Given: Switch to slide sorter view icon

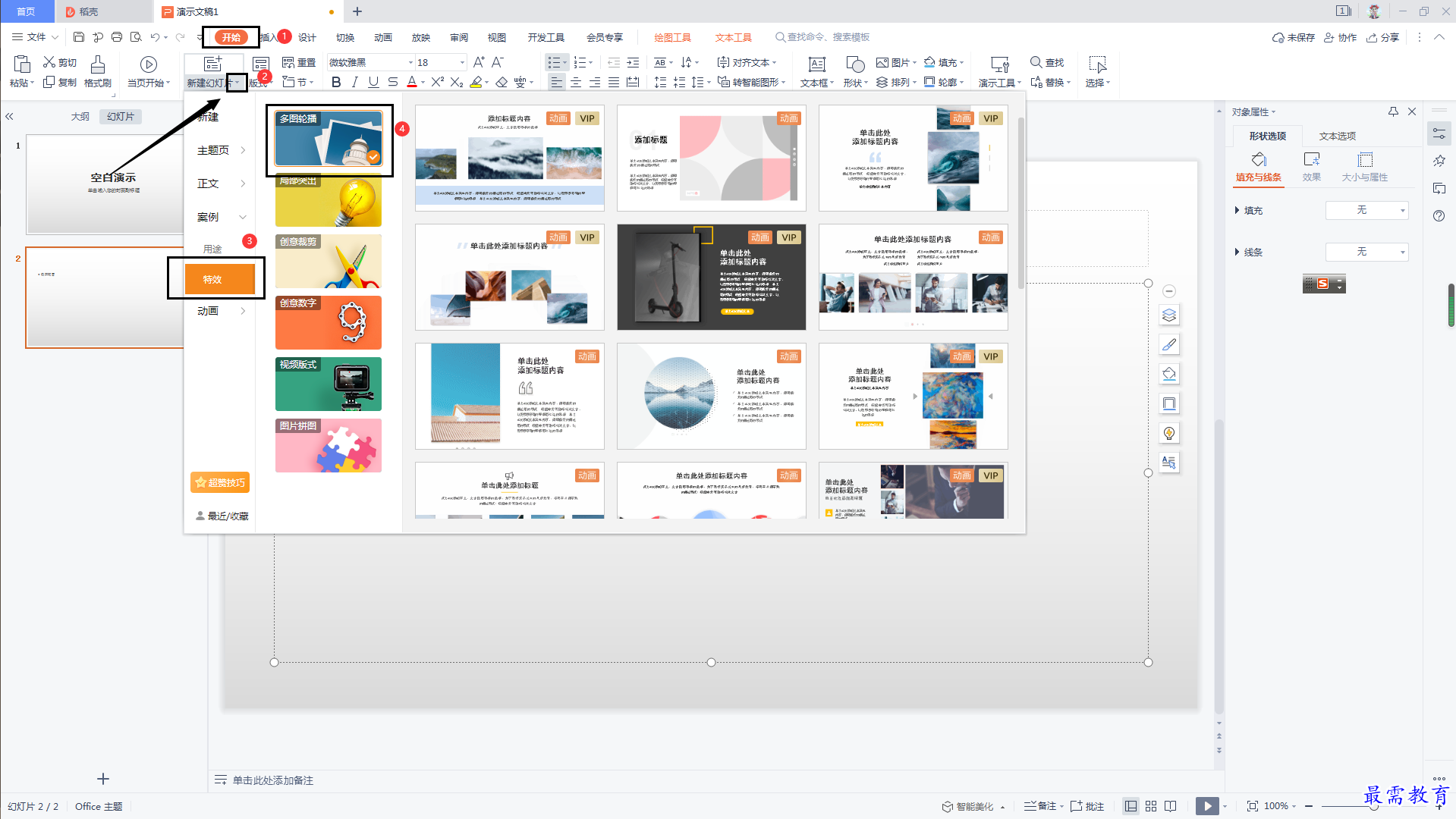Looking at the screenshot, I should click(1151, 806).
